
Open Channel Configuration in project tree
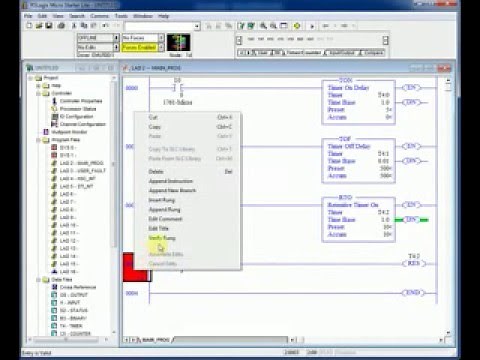(x=82, y=124)
